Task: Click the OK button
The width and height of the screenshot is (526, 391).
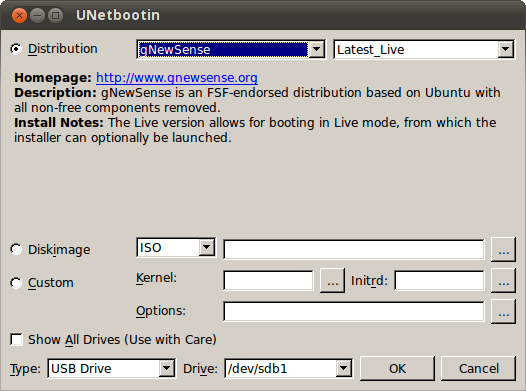Action: pyautogui.click(x=397, y=369)
